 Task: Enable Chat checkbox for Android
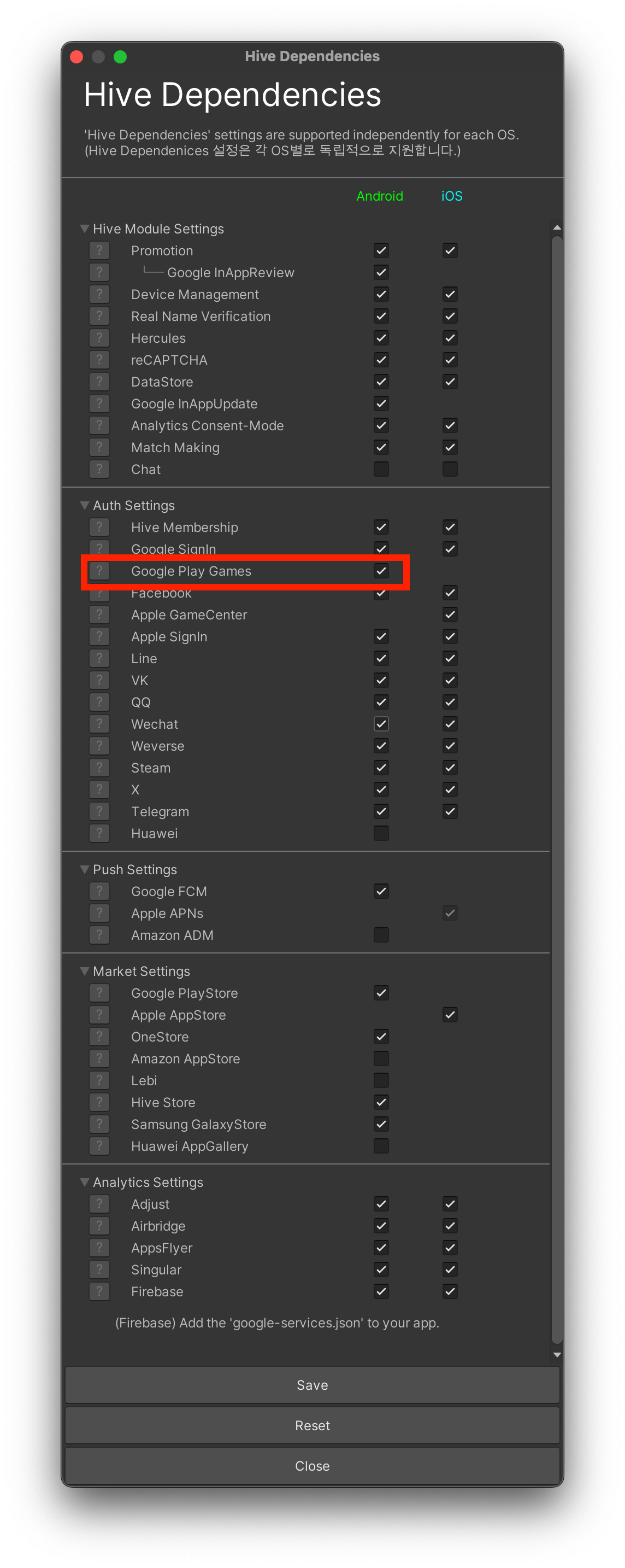pos(381,469)
